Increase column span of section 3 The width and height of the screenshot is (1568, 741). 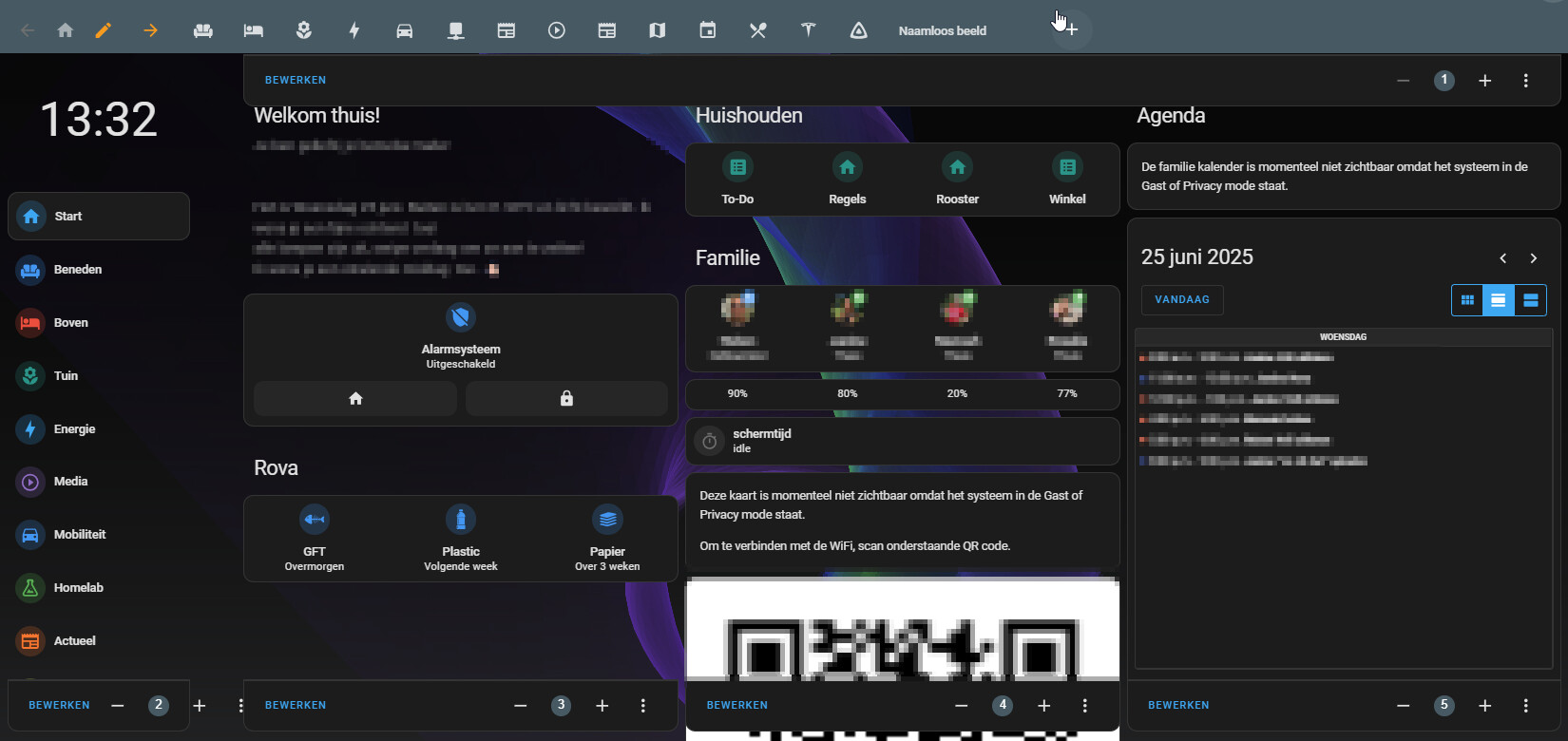click(602, 706)
